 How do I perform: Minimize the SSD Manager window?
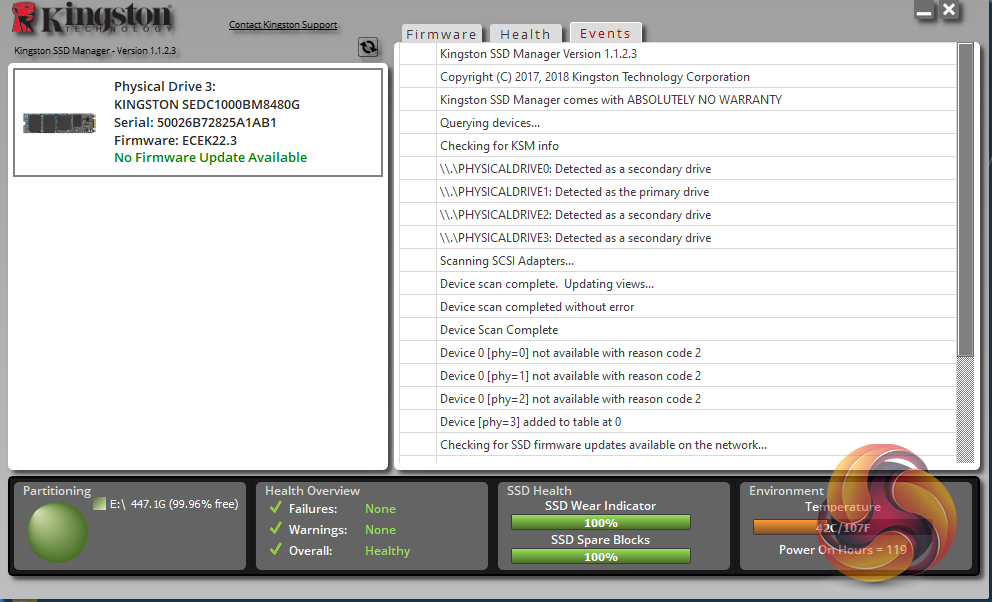point(924,11)
